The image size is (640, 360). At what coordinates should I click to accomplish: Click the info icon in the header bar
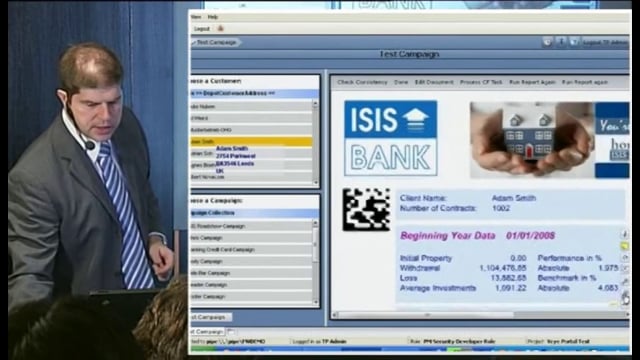tap(561, 42)
